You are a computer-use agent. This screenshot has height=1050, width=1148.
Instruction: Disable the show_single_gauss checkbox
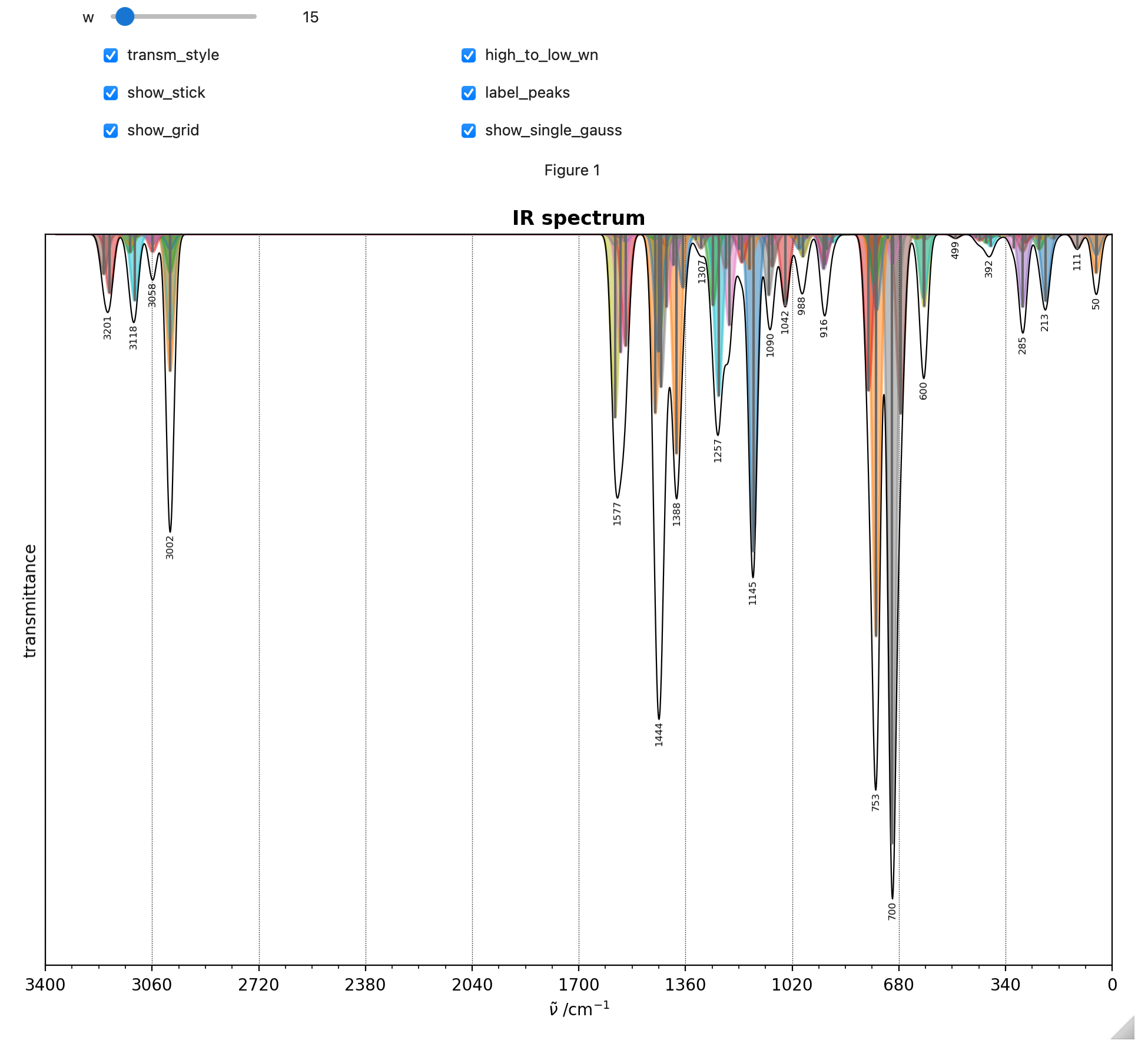coord(469,131)
